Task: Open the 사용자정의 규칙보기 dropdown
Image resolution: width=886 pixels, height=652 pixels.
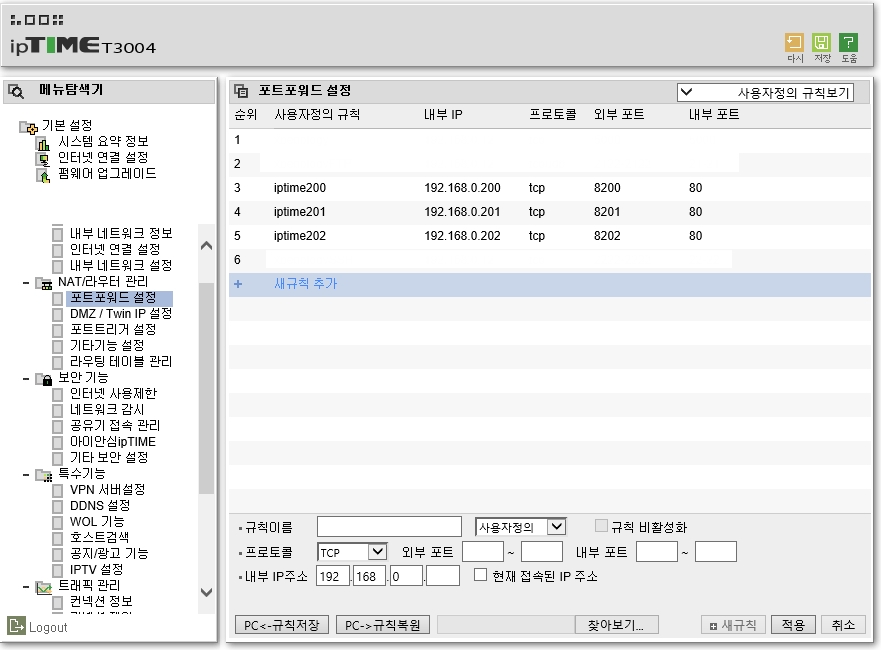Action: pyautogui.click(x=765, y=93)
